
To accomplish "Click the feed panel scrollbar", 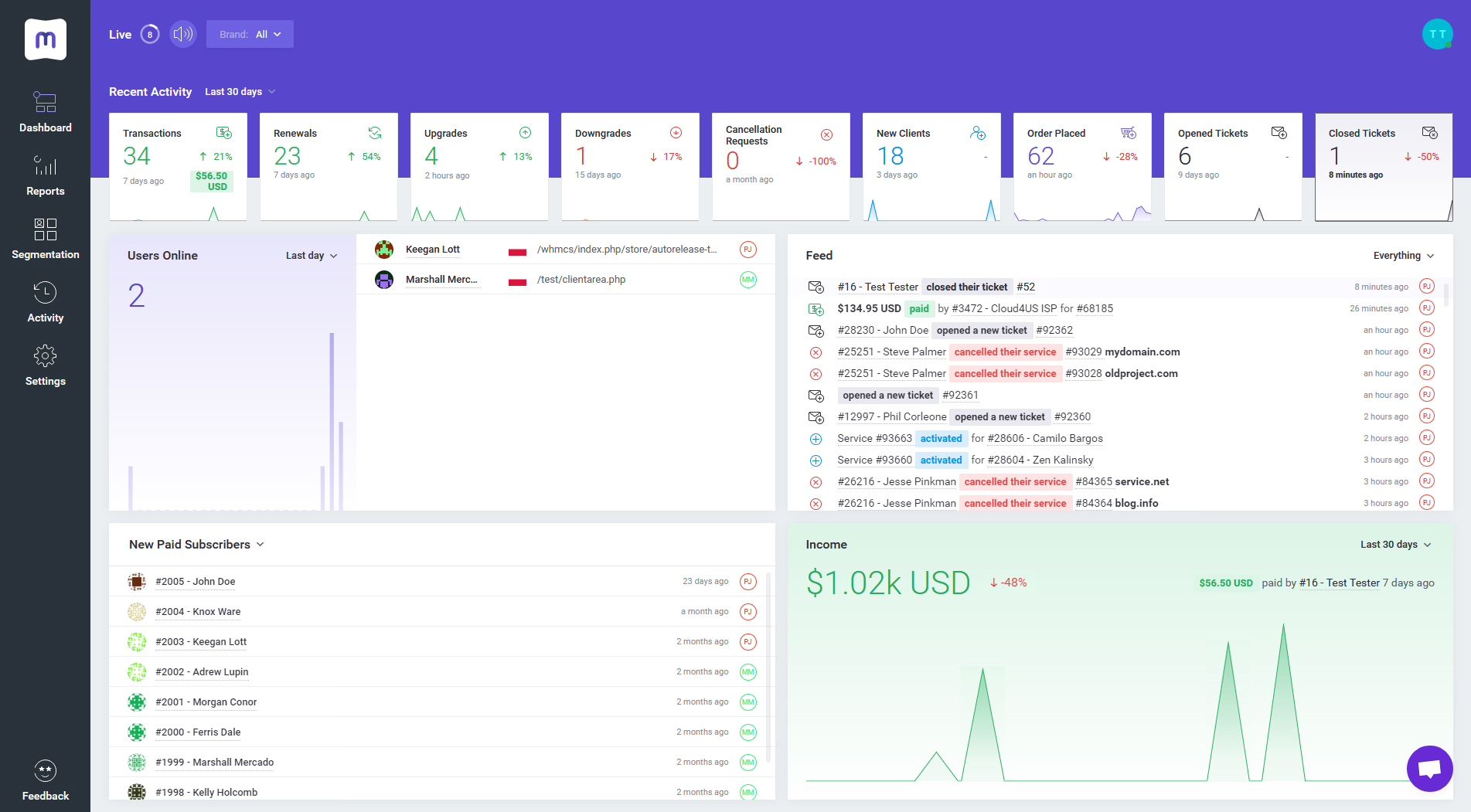I will click(1446, 294).
